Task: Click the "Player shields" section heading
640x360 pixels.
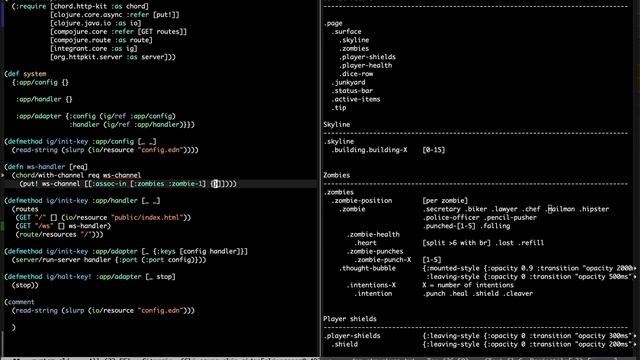Action: tap(350, 319)
